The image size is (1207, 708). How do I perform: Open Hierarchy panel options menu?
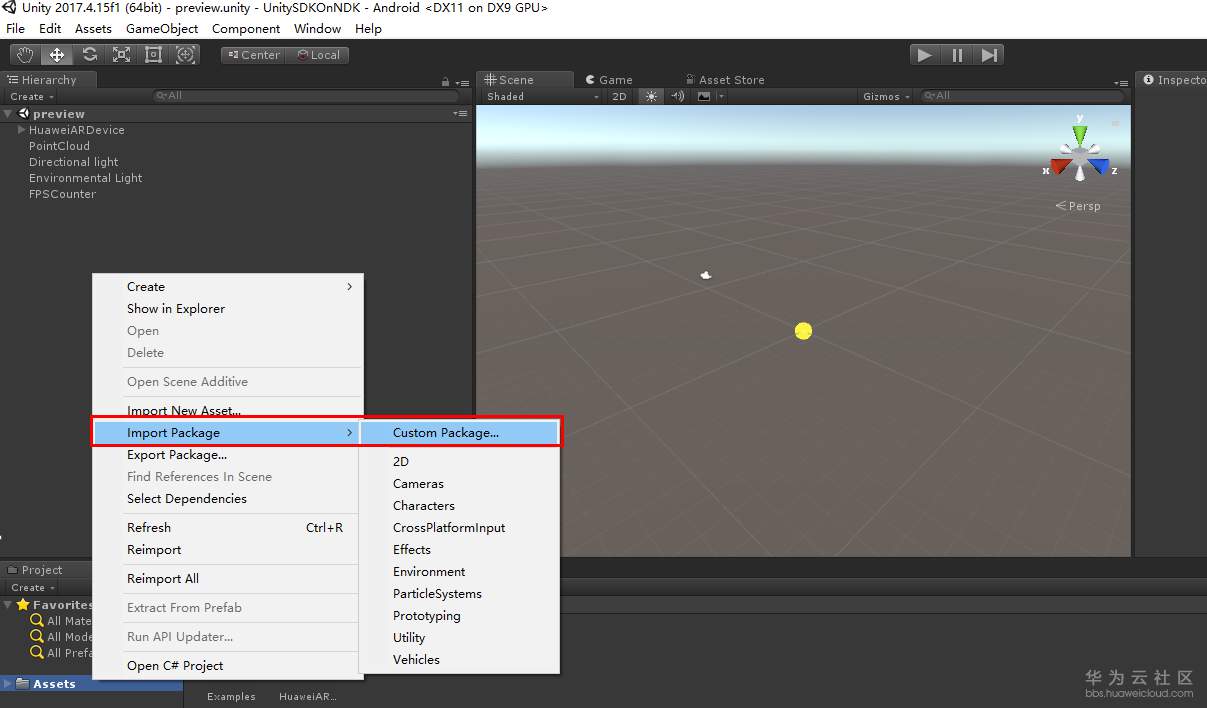tap(462, 82)
